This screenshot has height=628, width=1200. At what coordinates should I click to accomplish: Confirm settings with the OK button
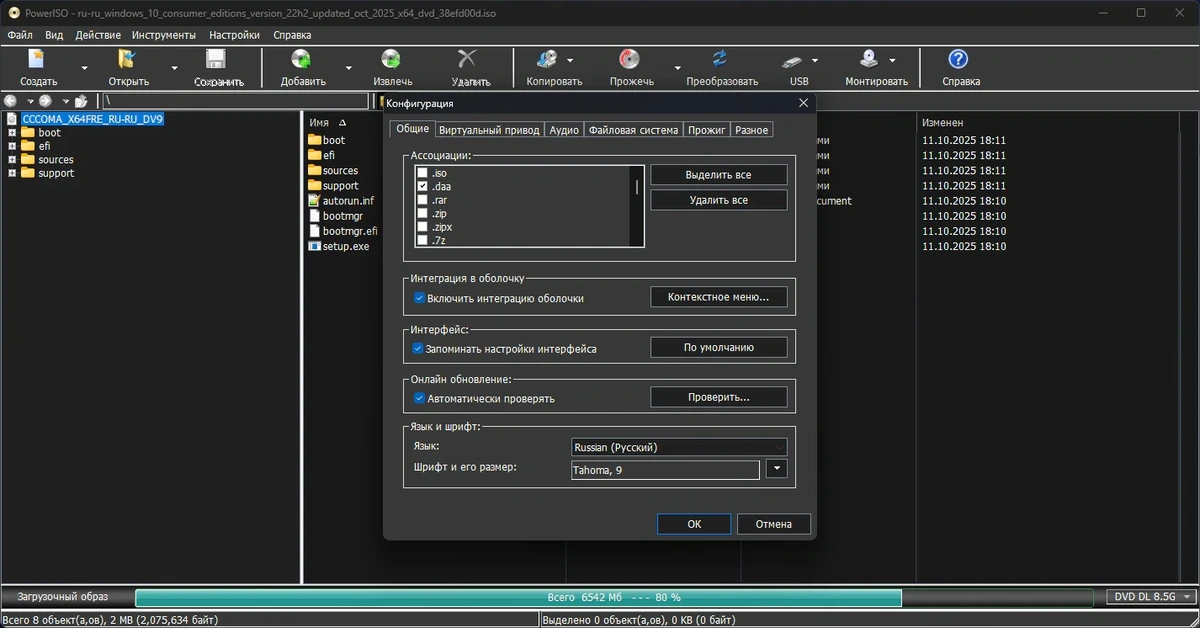point(694,524)
